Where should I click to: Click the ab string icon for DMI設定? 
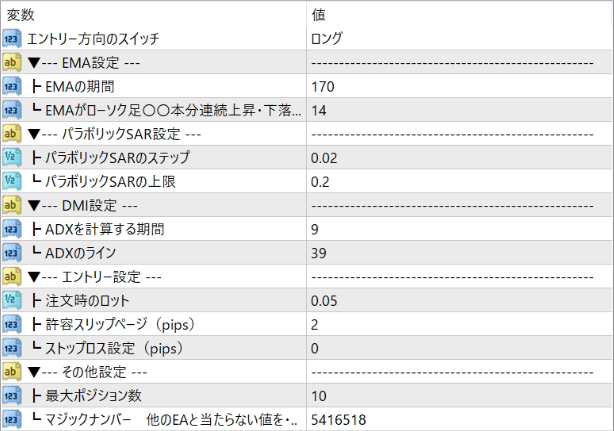[x=11, y=206]
